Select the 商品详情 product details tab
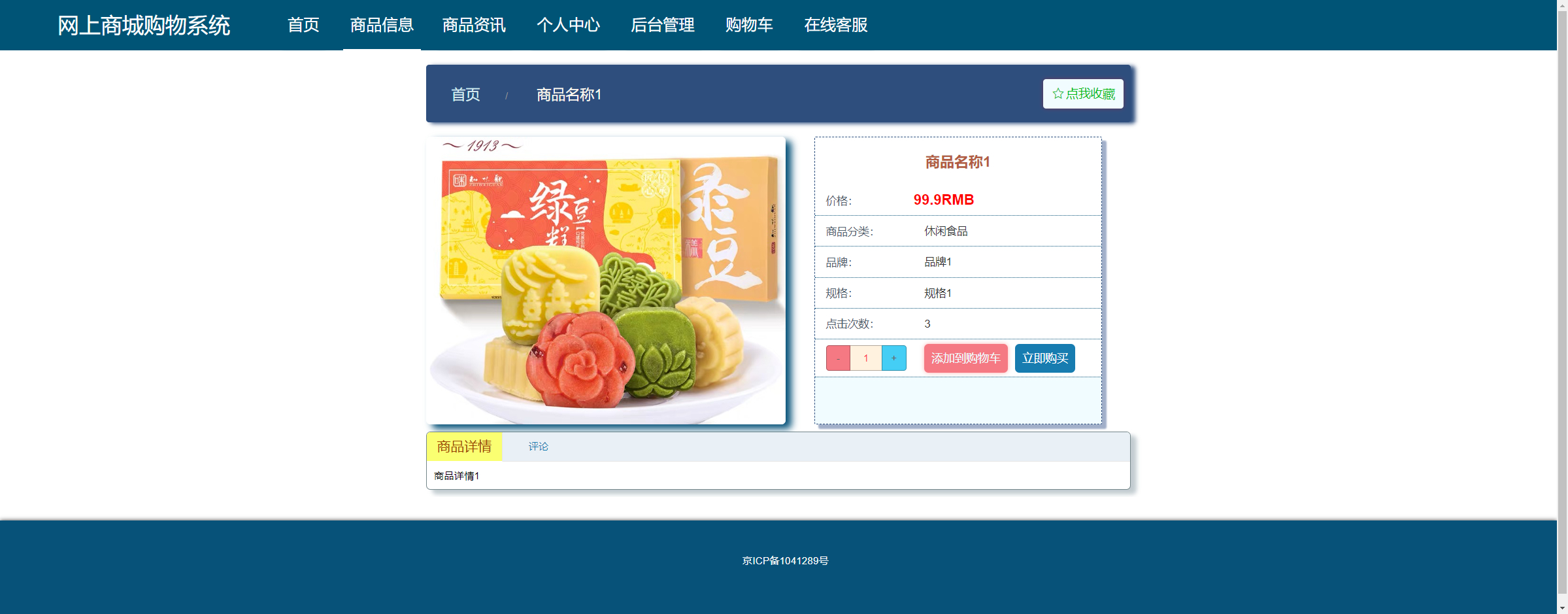Screen dimensions: 1568x614 tap(464, 447)
